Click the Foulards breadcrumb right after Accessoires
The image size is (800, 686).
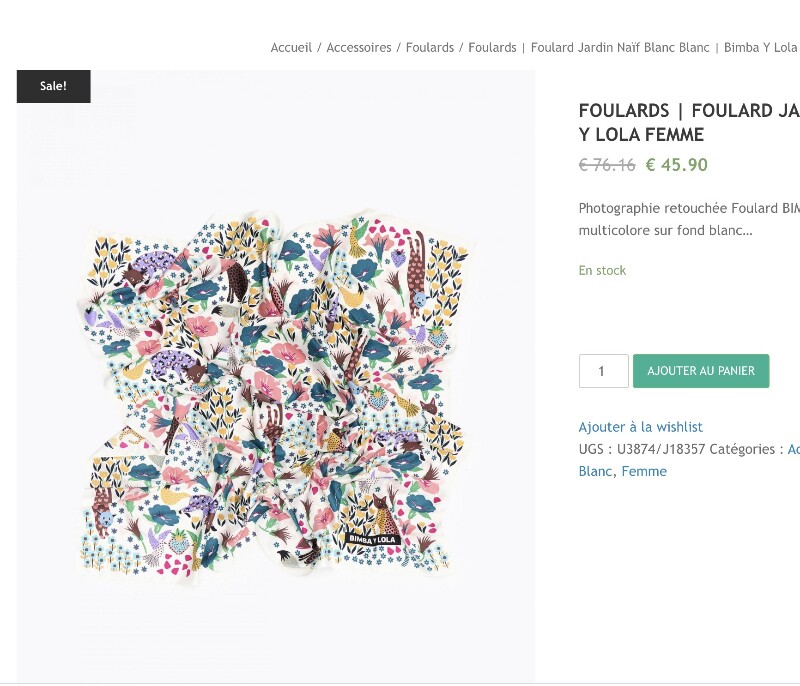pos(430,48)
